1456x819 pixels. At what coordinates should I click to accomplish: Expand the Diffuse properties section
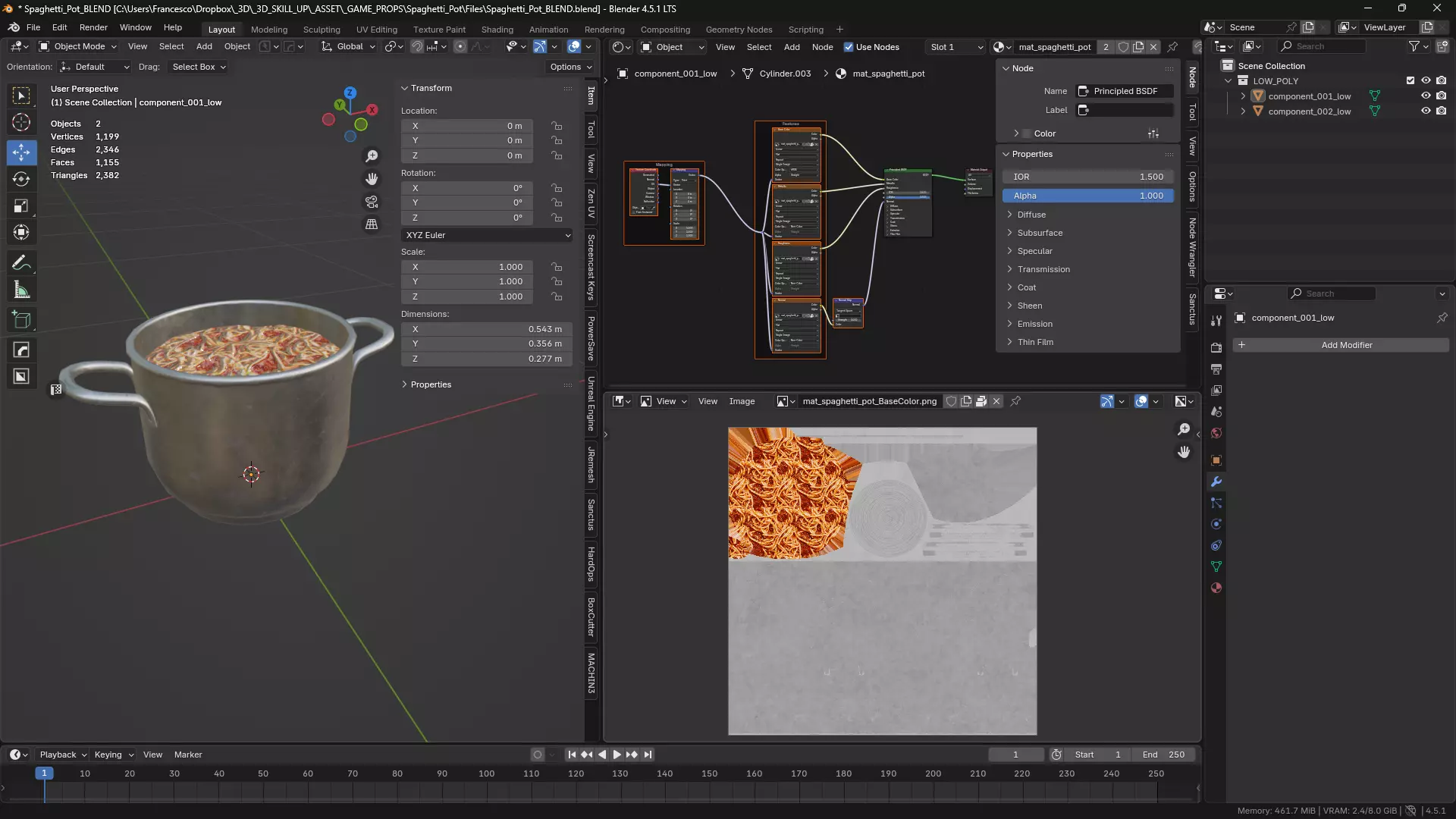[x=1031, y=215]
